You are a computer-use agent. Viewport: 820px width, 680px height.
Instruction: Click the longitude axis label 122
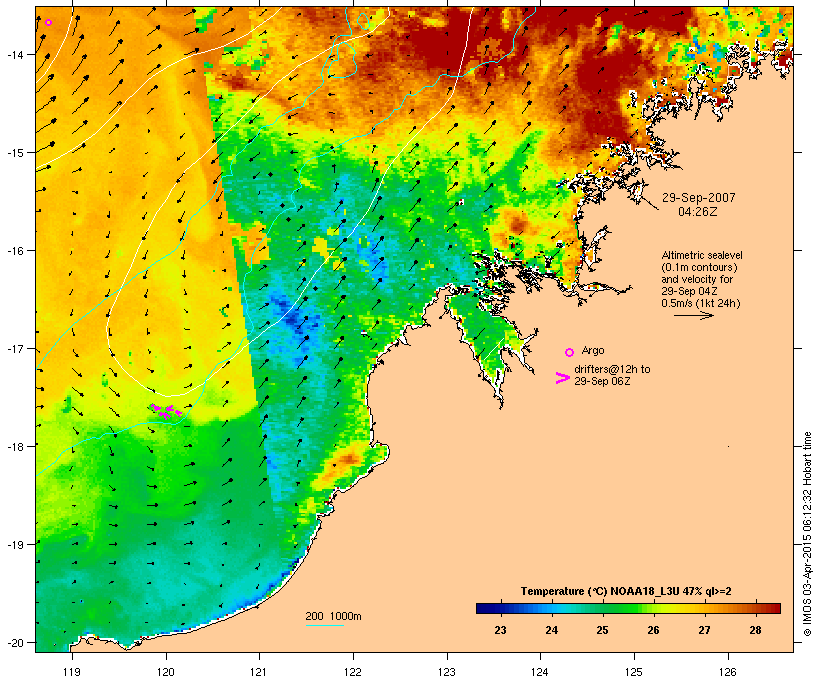click(353, 672)
